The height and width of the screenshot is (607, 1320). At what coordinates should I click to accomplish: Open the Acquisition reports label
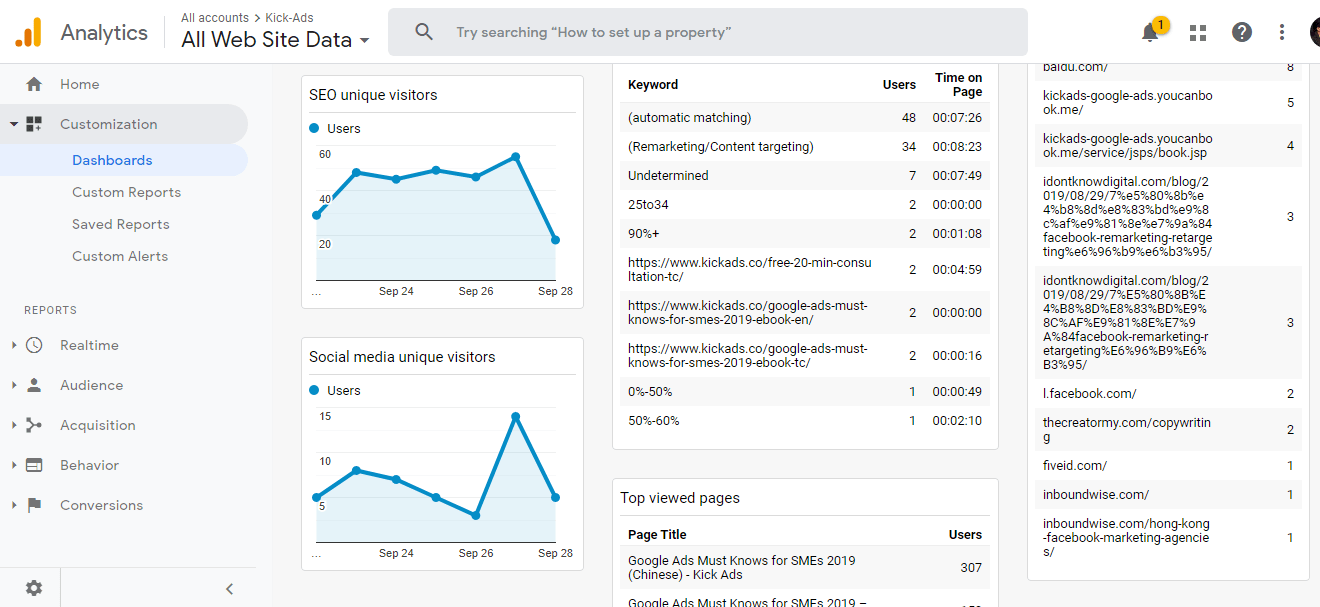point(97,425)
